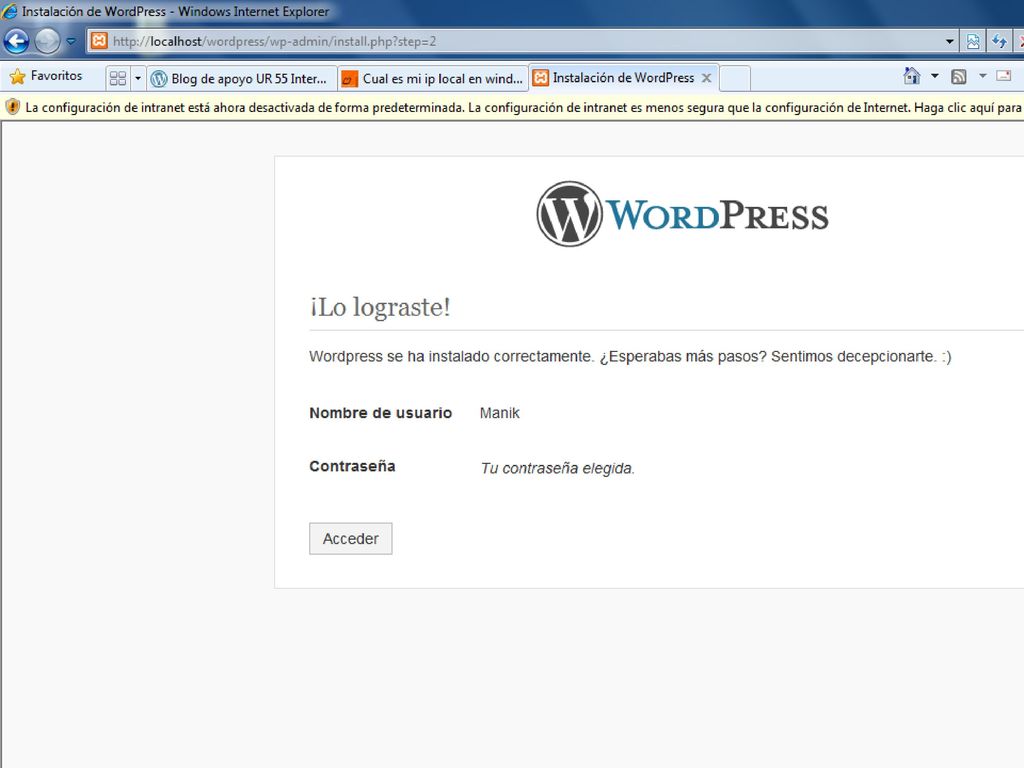
Task: Click the information bar shield icon
Action: click(12, 106)
